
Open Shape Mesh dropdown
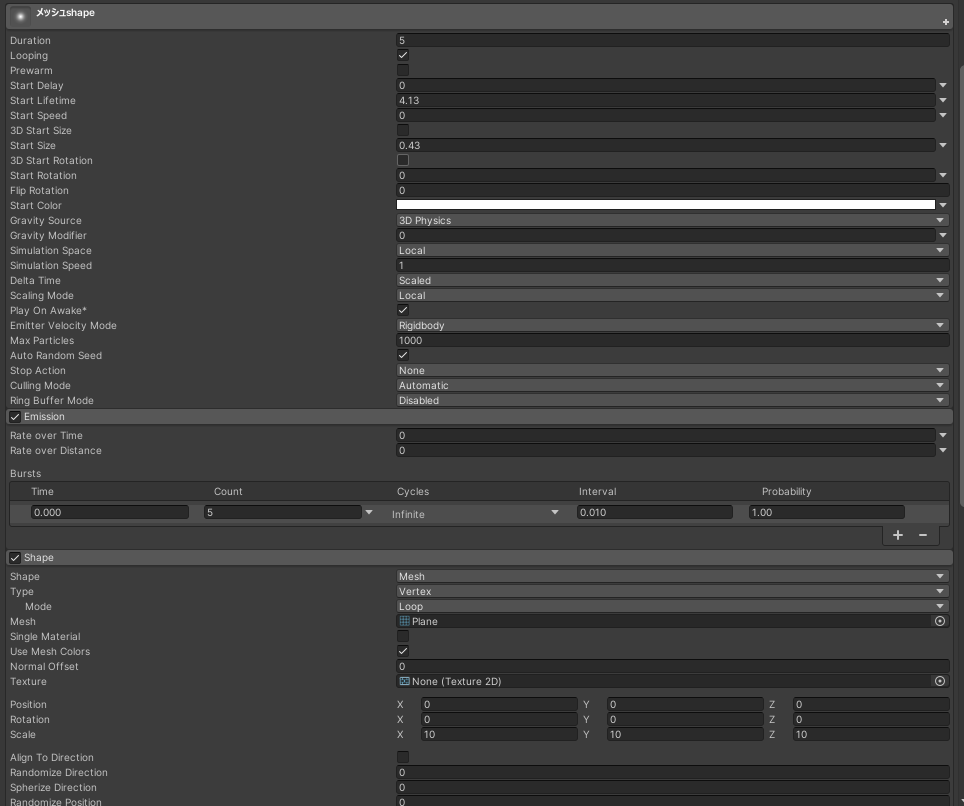click(x=673, y=576)
